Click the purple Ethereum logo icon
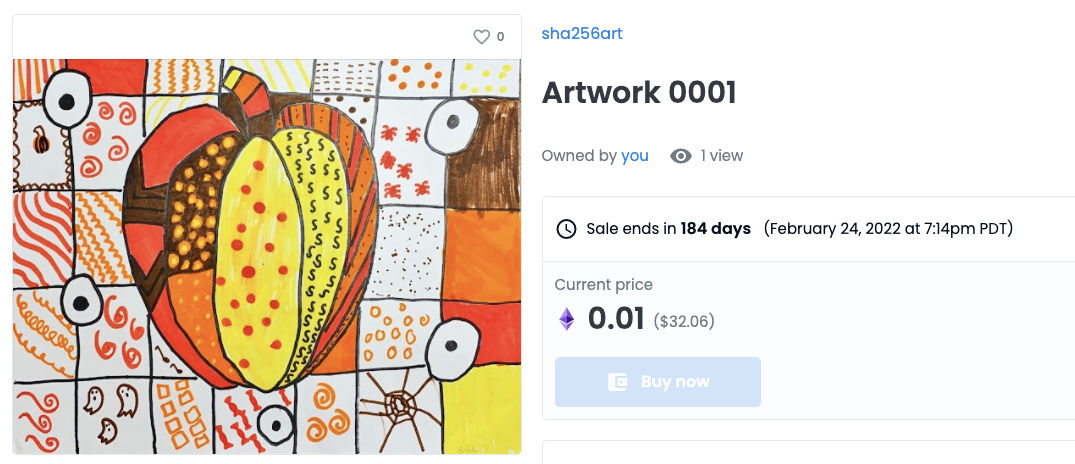The image size is (1075, 464). pyautogui.click(x=567, y=319)
